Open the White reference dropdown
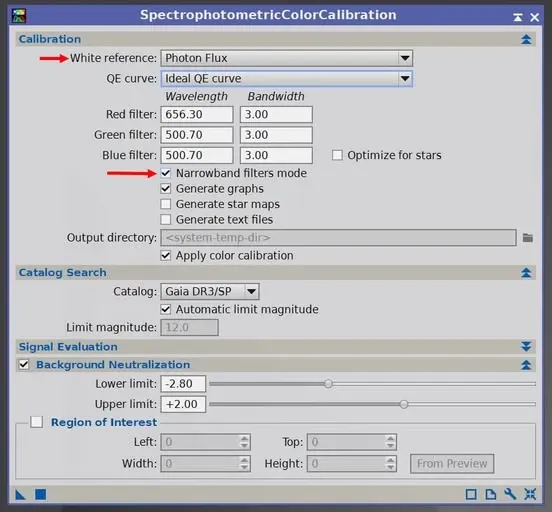Viewport: 552px width, 512px height. 287,58
